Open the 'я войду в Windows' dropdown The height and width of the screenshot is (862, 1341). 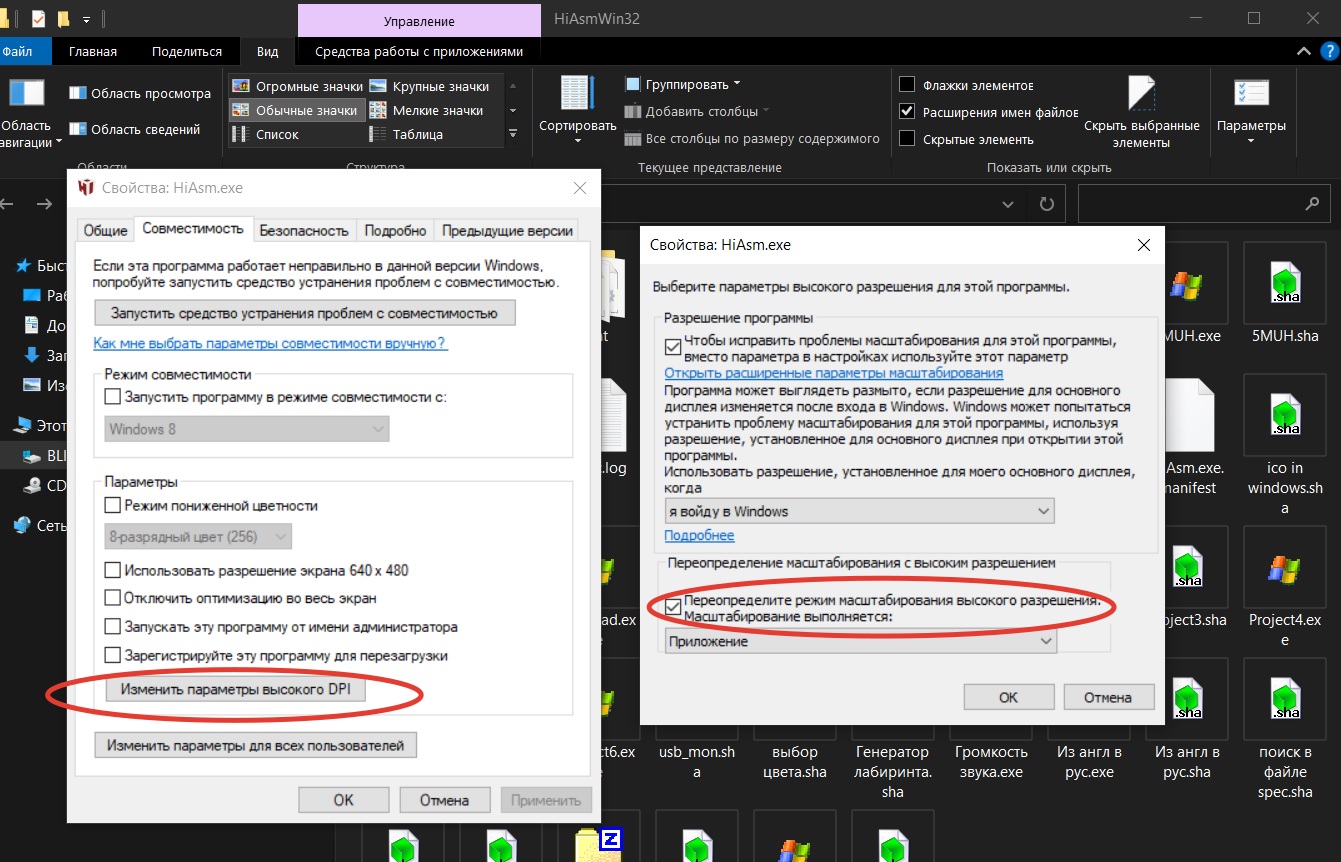click(x=859, y=511)
